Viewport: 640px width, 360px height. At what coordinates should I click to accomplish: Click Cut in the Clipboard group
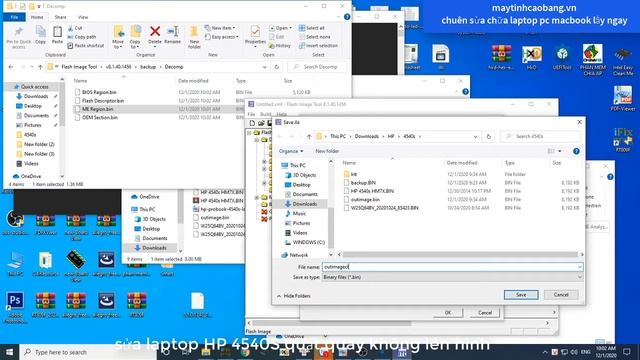tap(75, 28)
